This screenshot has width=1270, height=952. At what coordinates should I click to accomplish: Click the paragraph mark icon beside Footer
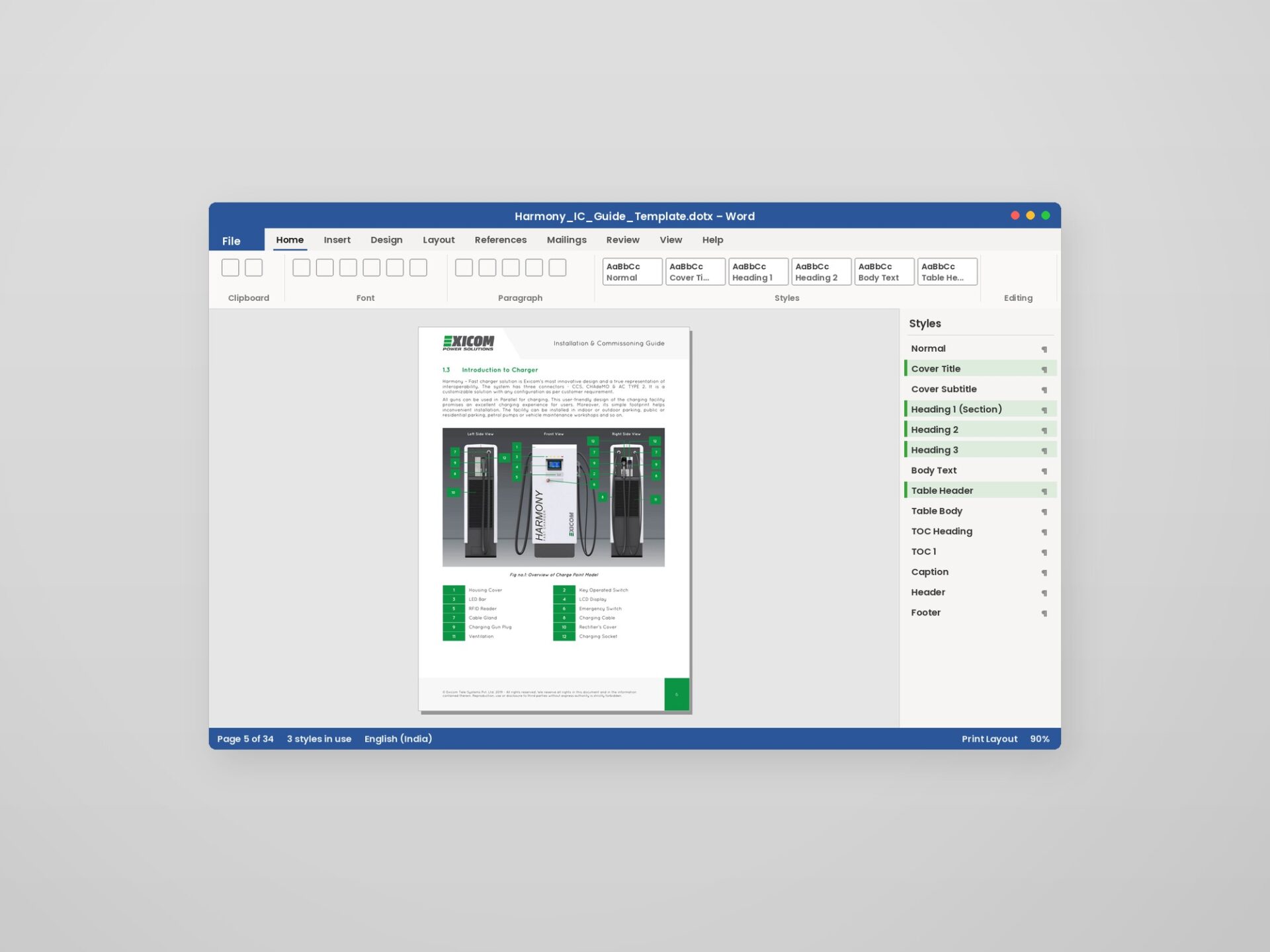click(x=1044, y=614)
